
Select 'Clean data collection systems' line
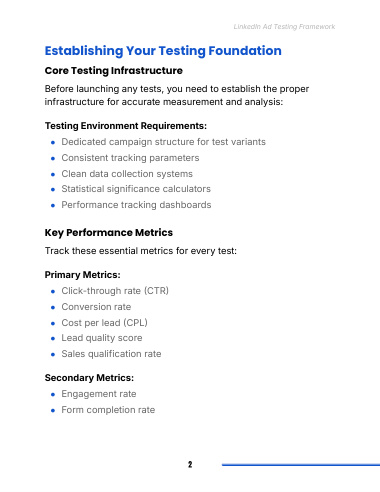coord(127,174)
